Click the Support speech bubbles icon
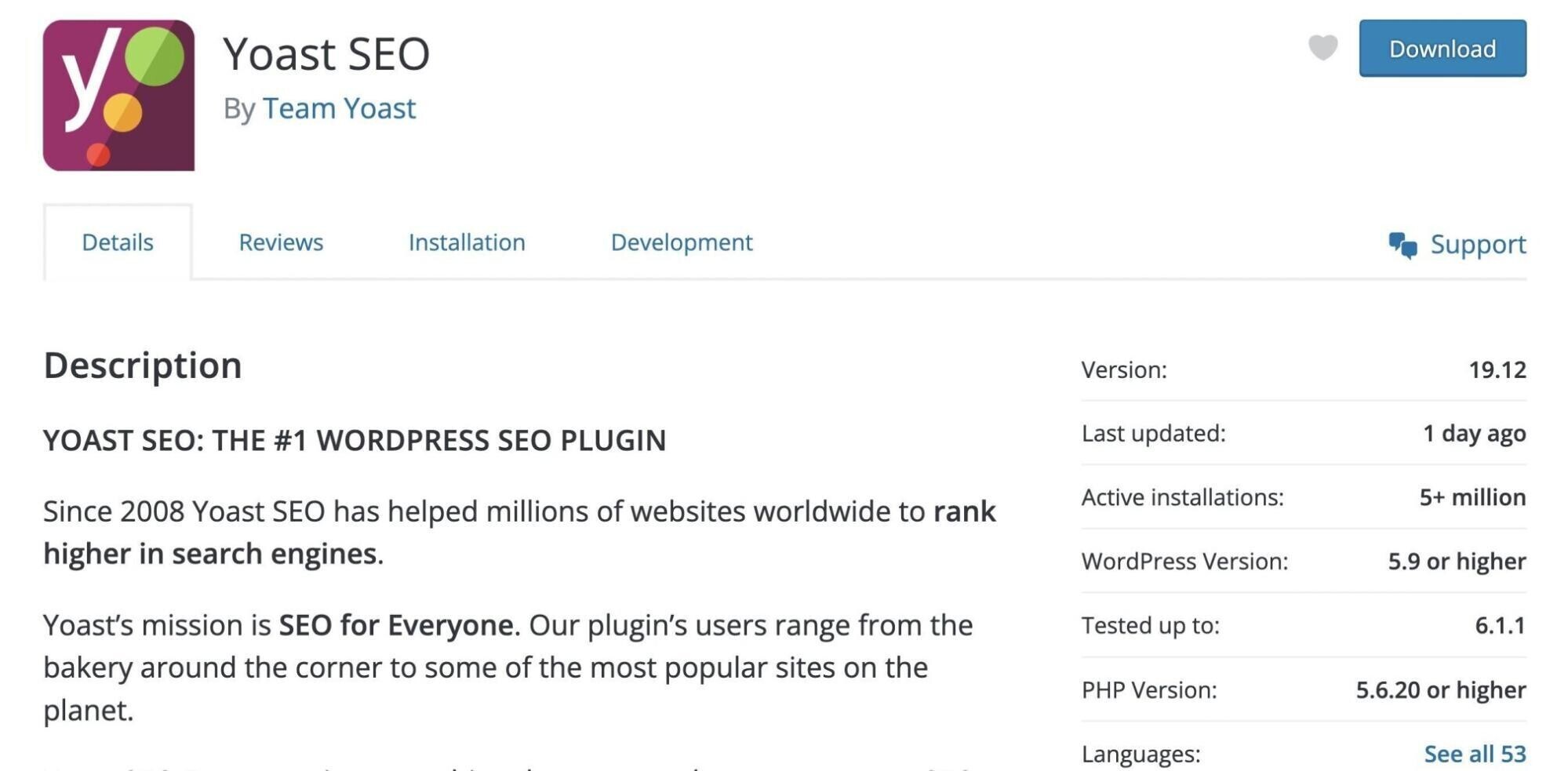1568x771 pixels. (x=1402, y=245)
